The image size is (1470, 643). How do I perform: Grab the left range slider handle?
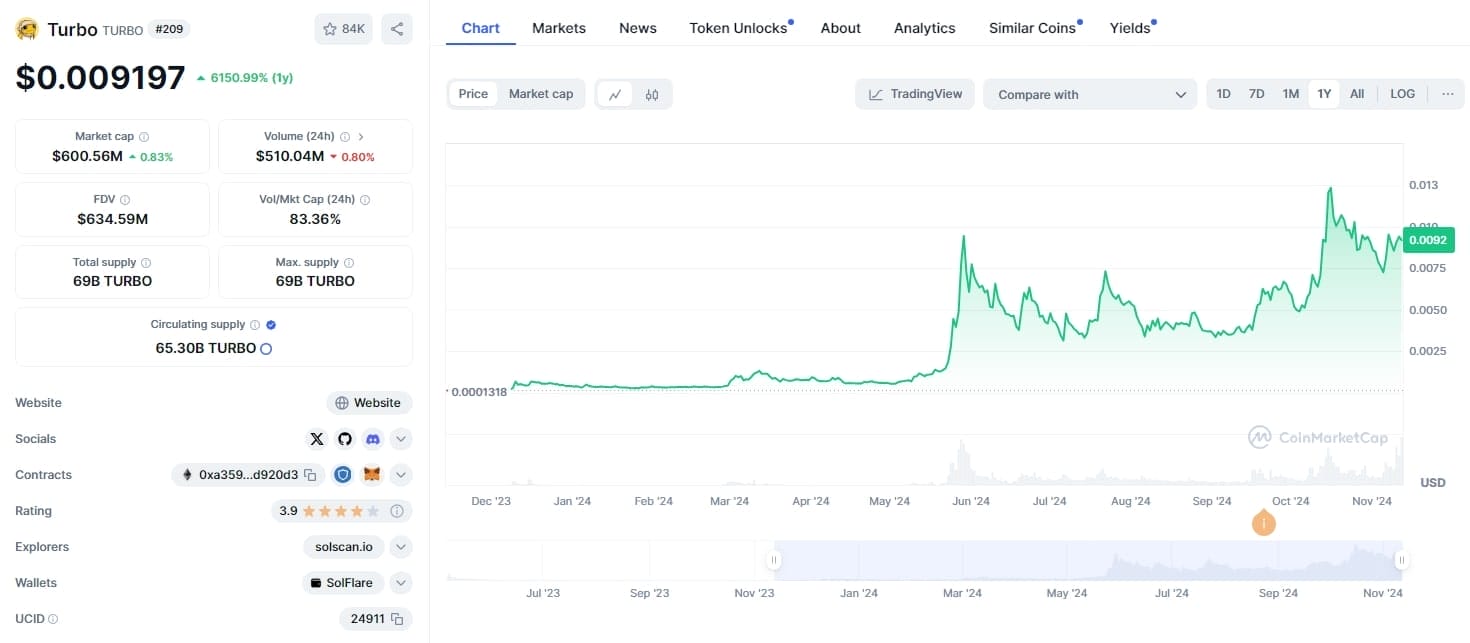pos(773,561)
